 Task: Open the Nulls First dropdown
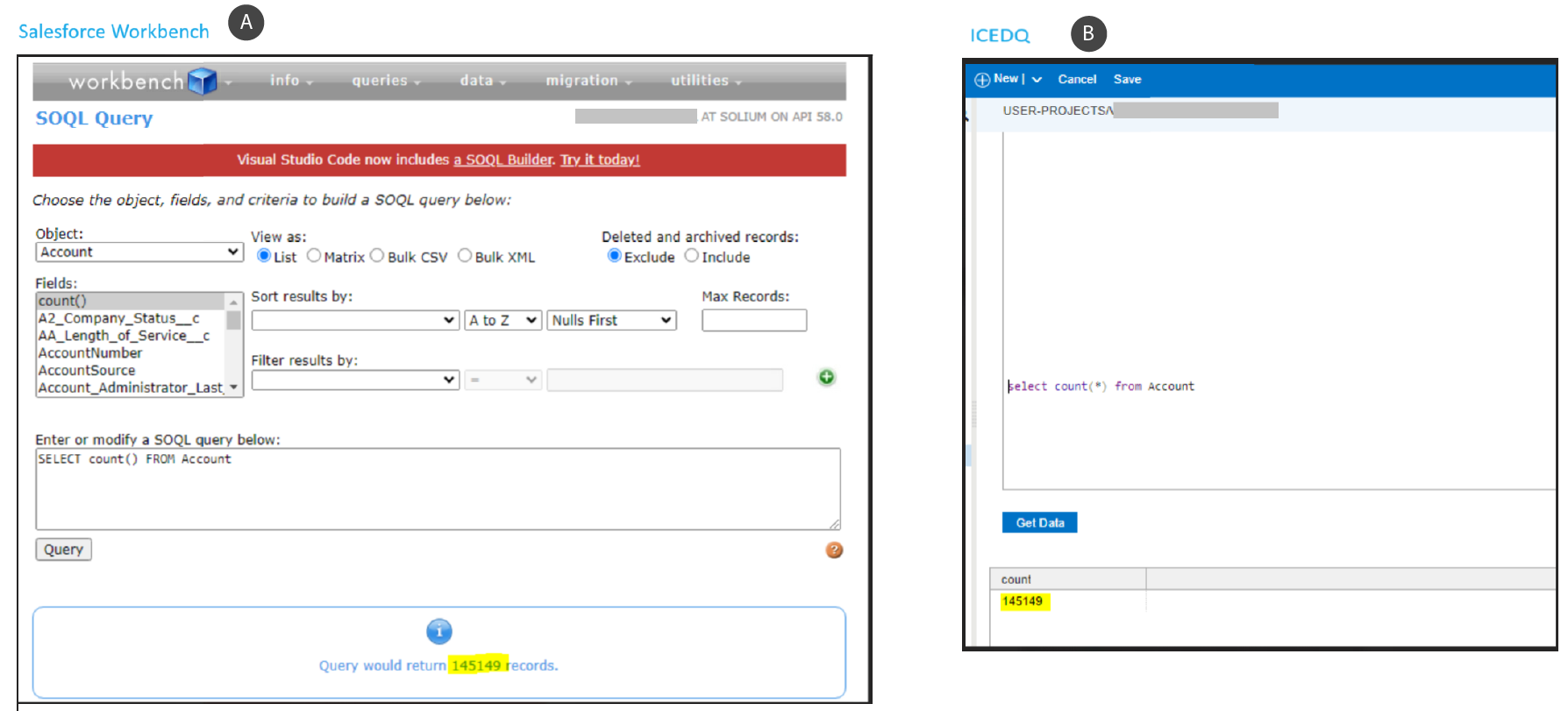point(612,320)
